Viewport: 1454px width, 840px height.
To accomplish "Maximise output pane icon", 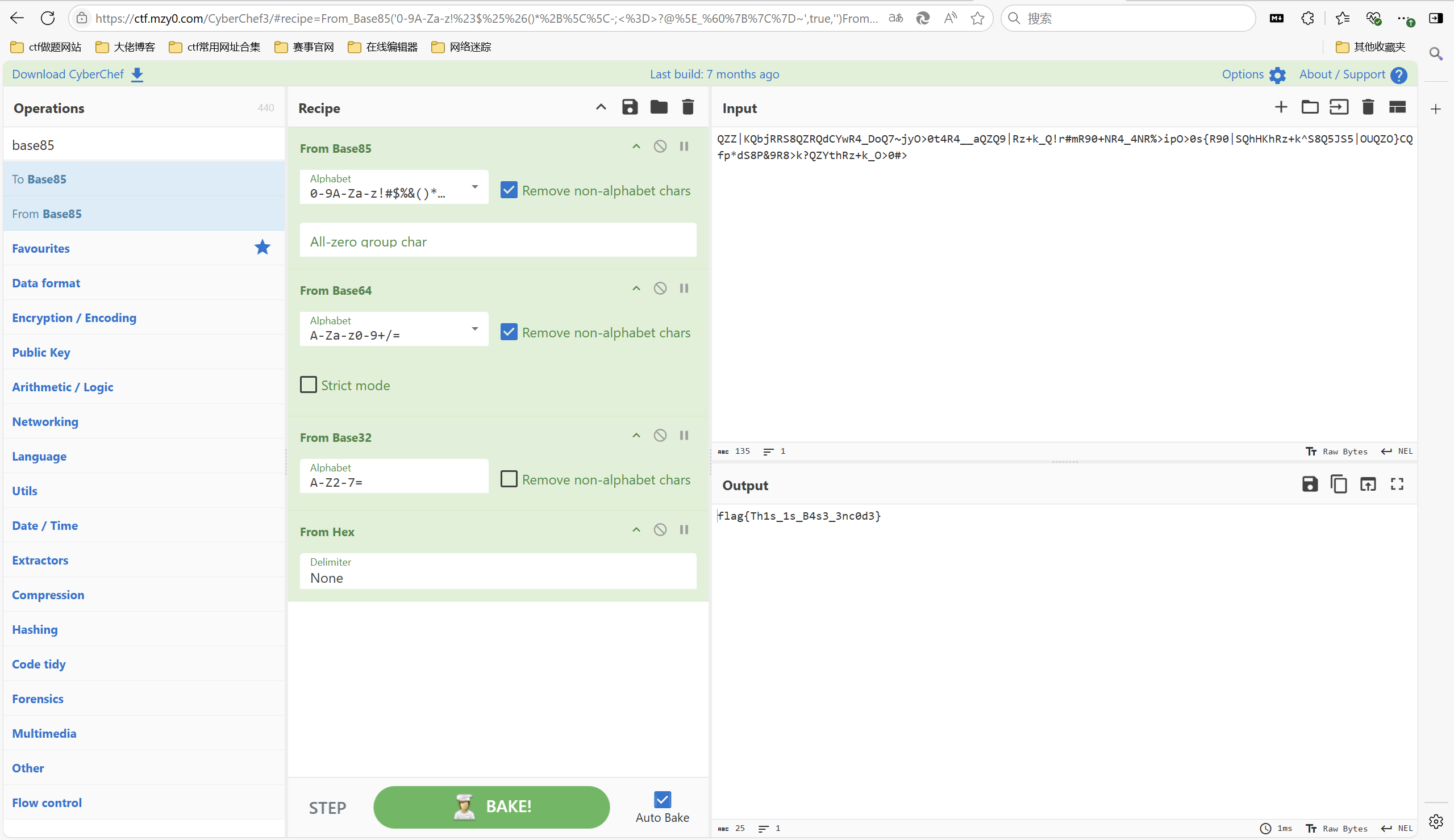I will pyautogui.click(x=1397, y=484).
